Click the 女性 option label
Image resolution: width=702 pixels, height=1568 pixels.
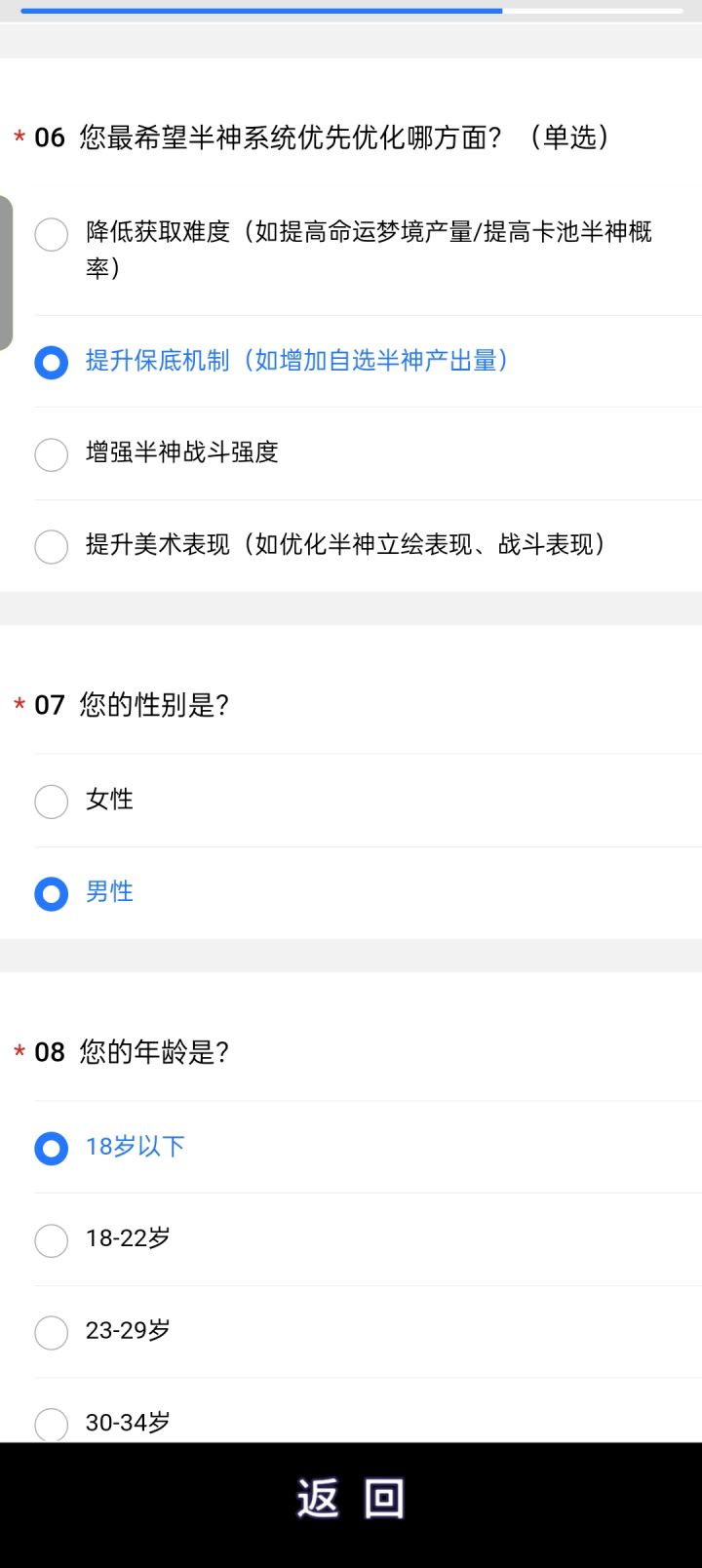[x=109, y=800]
